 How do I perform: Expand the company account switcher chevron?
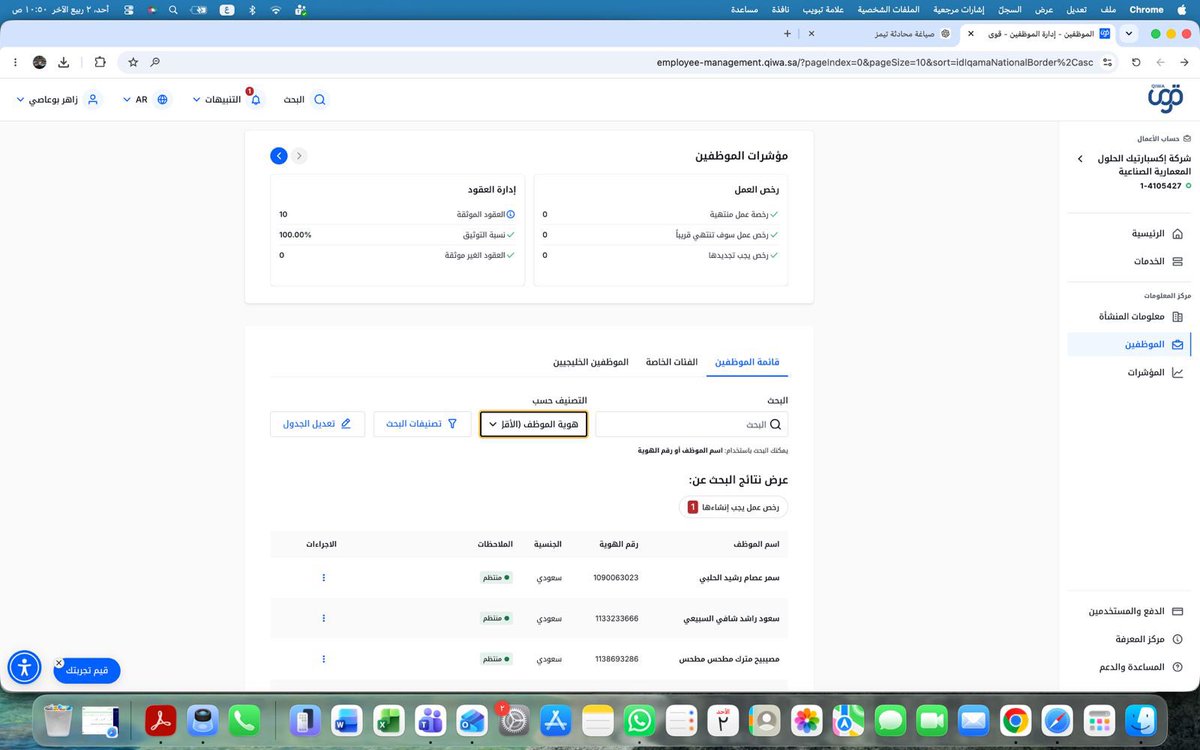click(1079, 159)
